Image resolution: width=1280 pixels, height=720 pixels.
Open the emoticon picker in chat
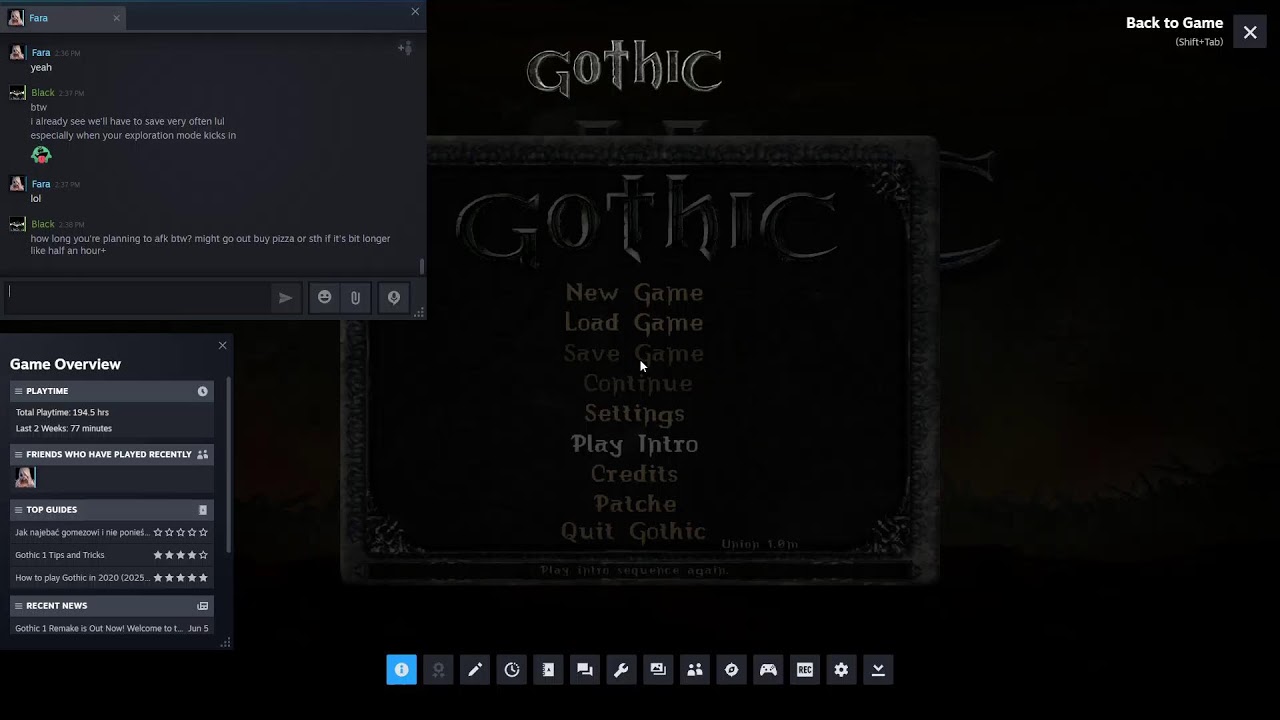(x=324, y=297)
